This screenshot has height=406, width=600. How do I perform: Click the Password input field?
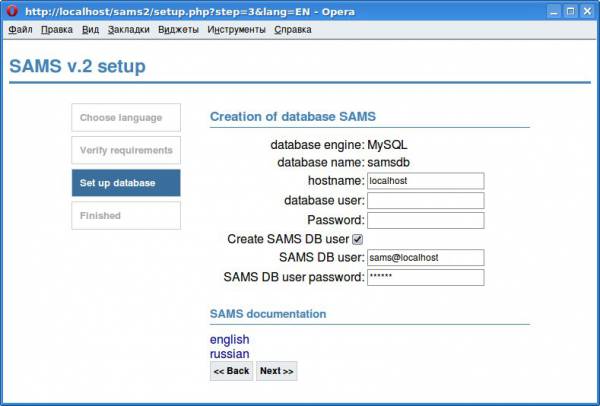click(426, 220)
